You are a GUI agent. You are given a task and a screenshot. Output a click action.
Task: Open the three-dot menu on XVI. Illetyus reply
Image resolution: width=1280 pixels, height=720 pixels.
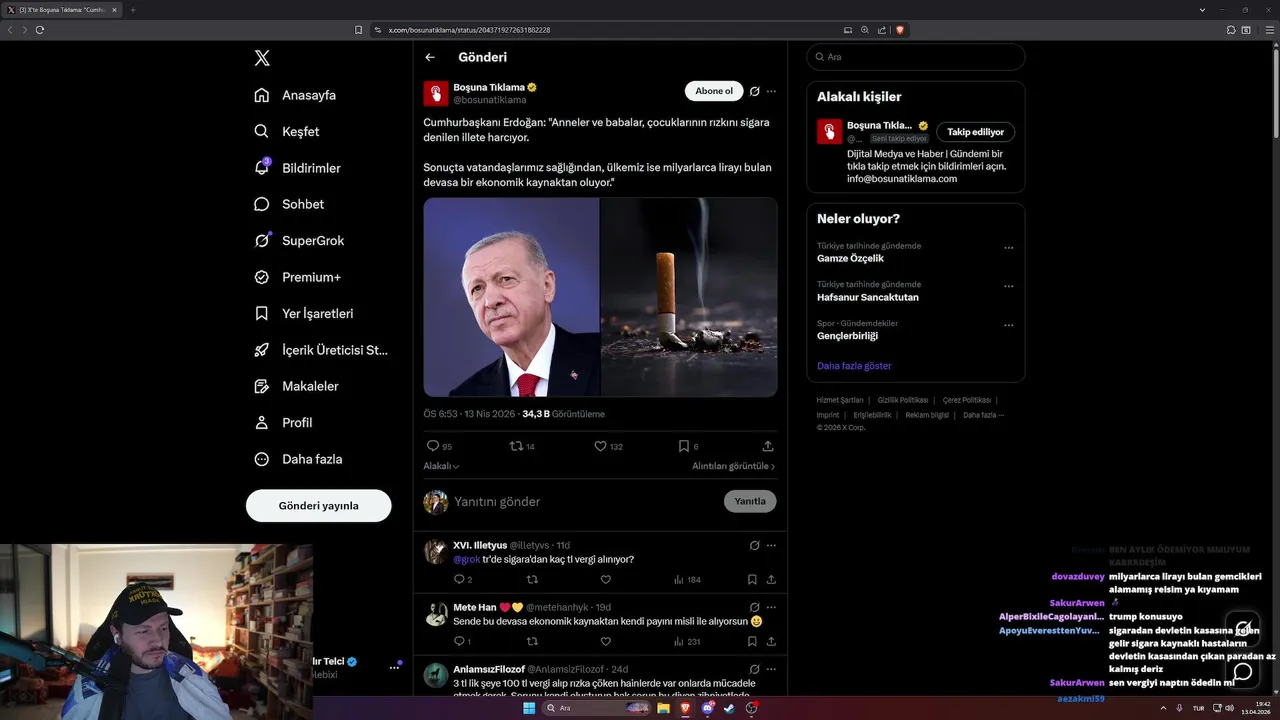tap(771, 546)
